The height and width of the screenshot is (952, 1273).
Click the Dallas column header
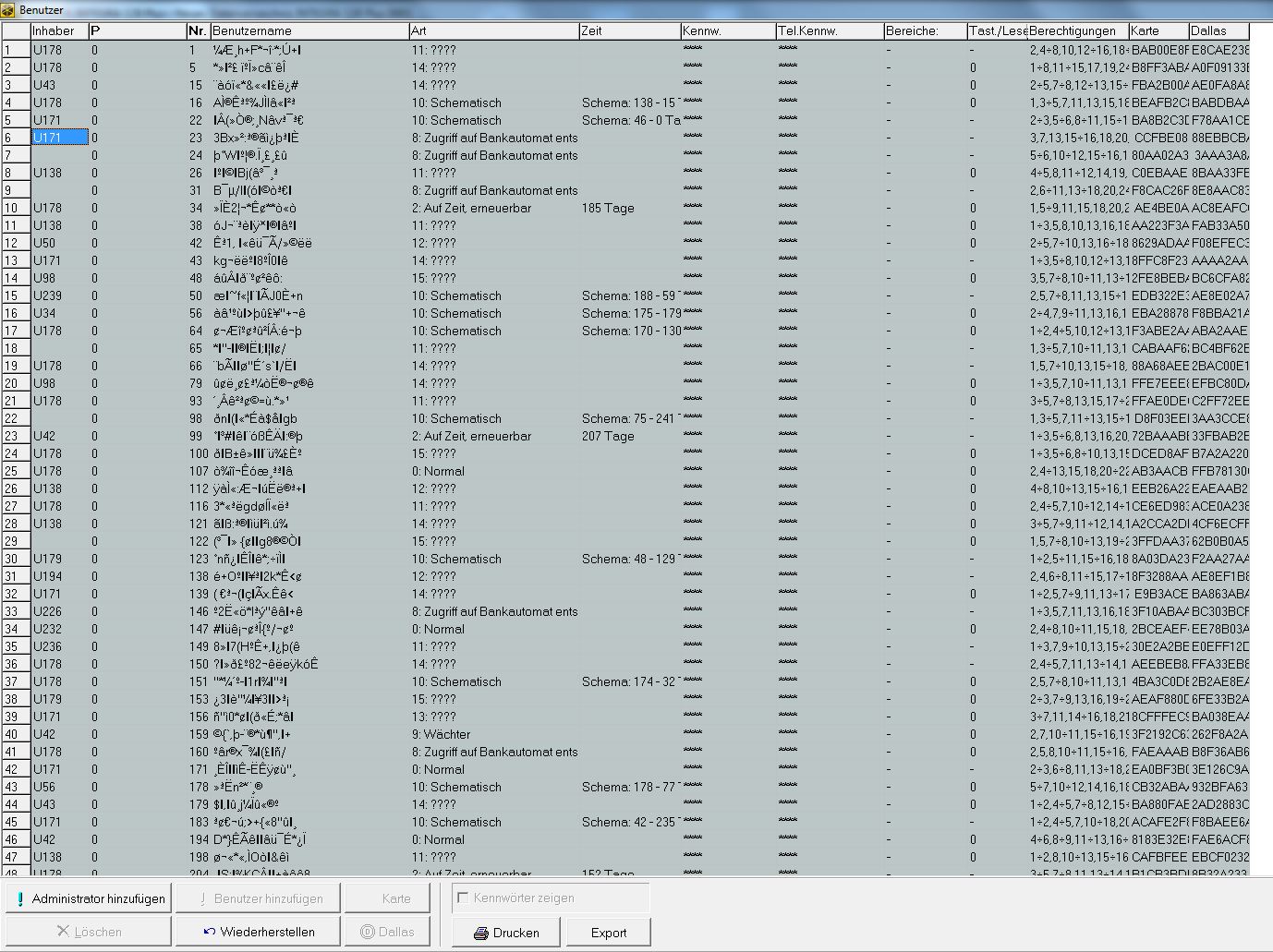pyautogui.click(x=1218, y=30)
